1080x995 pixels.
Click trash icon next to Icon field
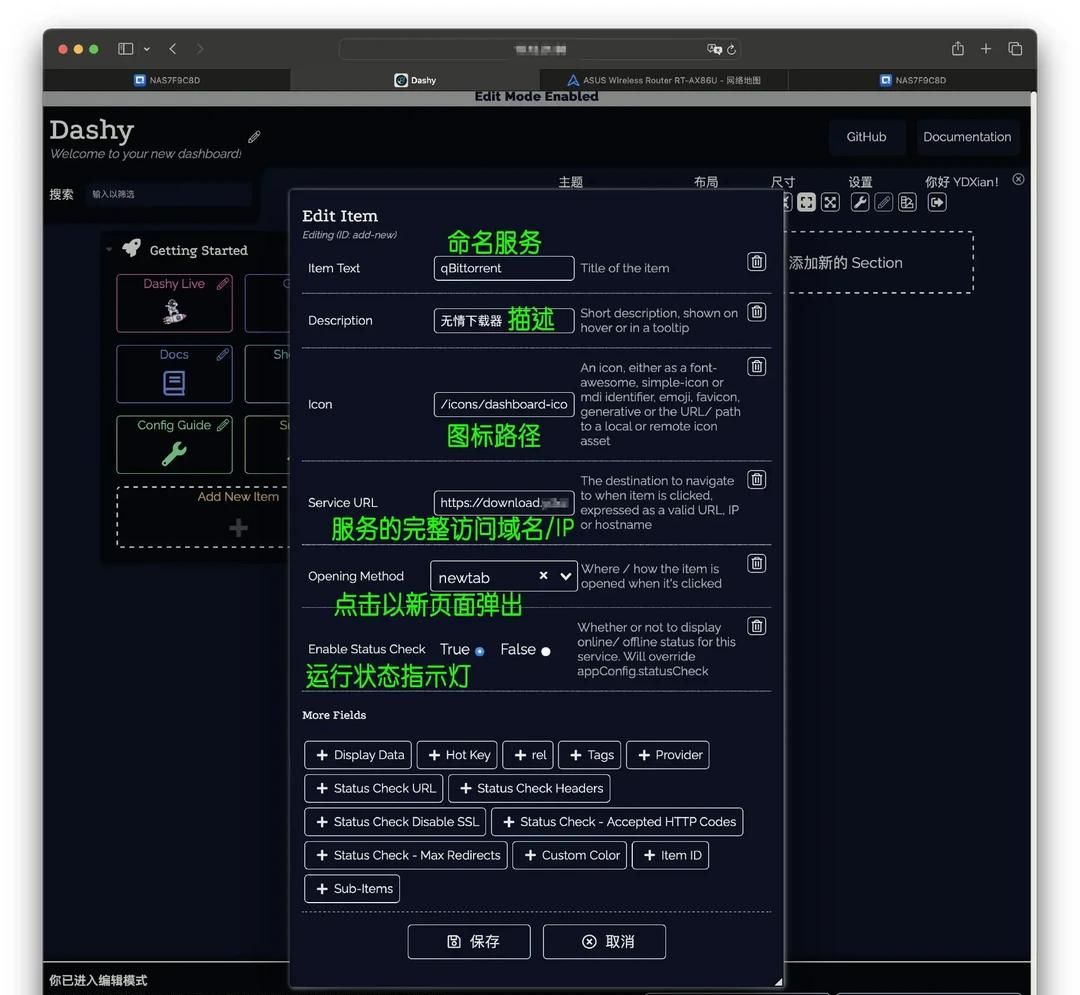coord(757,367)
